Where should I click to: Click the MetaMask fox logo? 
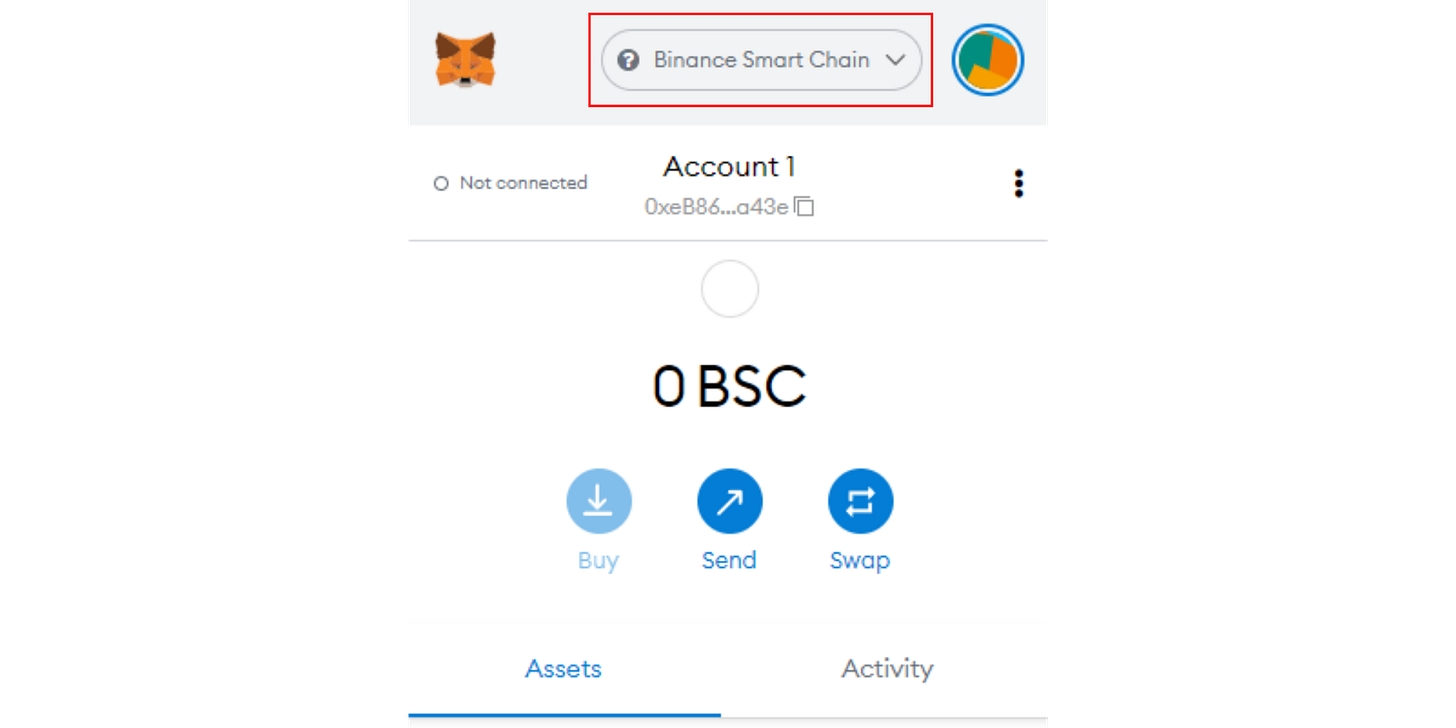(465, 60)
